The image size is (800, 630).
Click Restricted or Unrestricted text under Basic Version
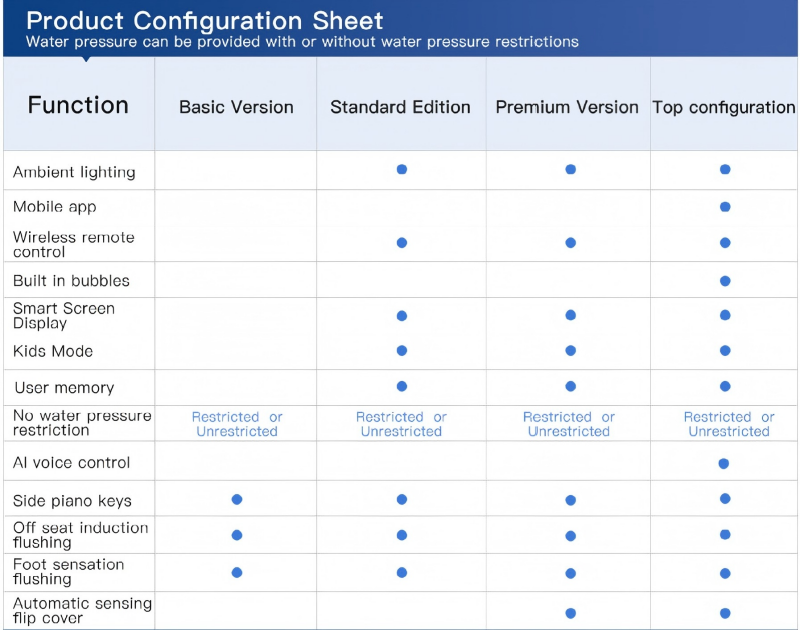click(237, 424)
